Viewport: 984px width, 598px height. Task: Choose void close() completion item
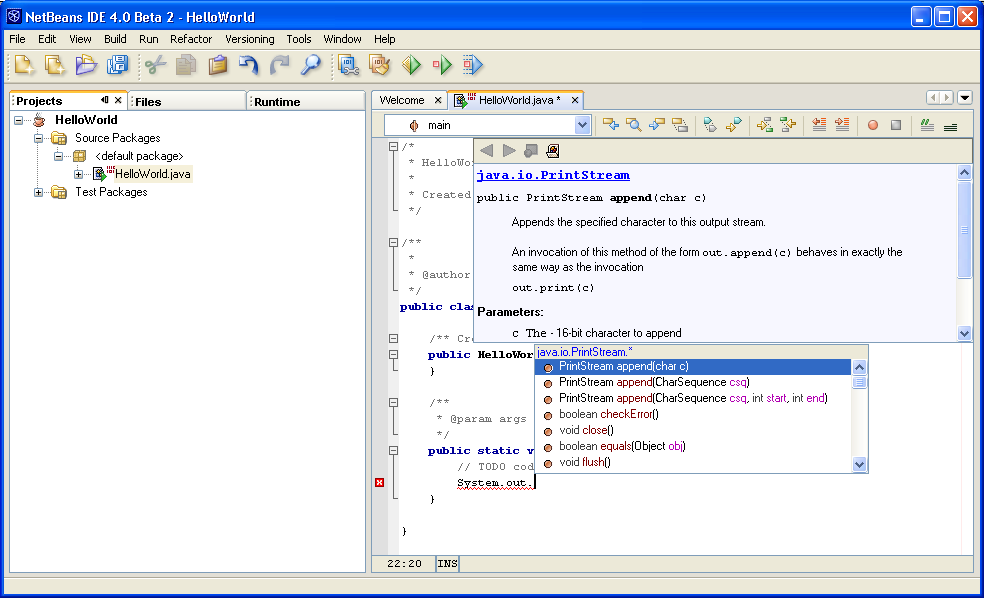[693, 430]
